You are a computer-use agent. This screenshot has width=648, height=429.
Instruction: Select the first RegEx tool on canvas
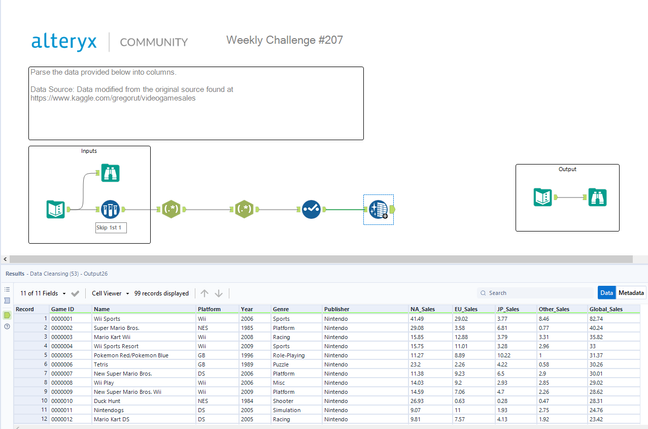[171, 209]
